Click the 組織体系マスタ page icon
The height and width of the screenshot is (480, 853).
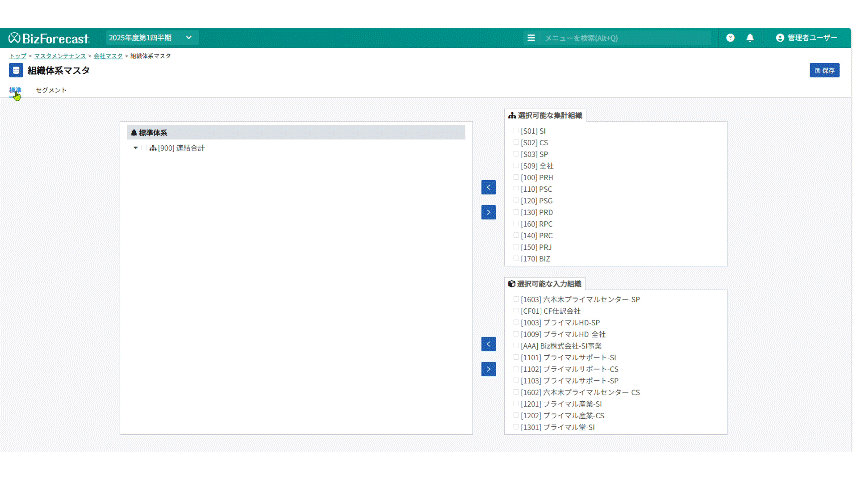tap(15, 71)
